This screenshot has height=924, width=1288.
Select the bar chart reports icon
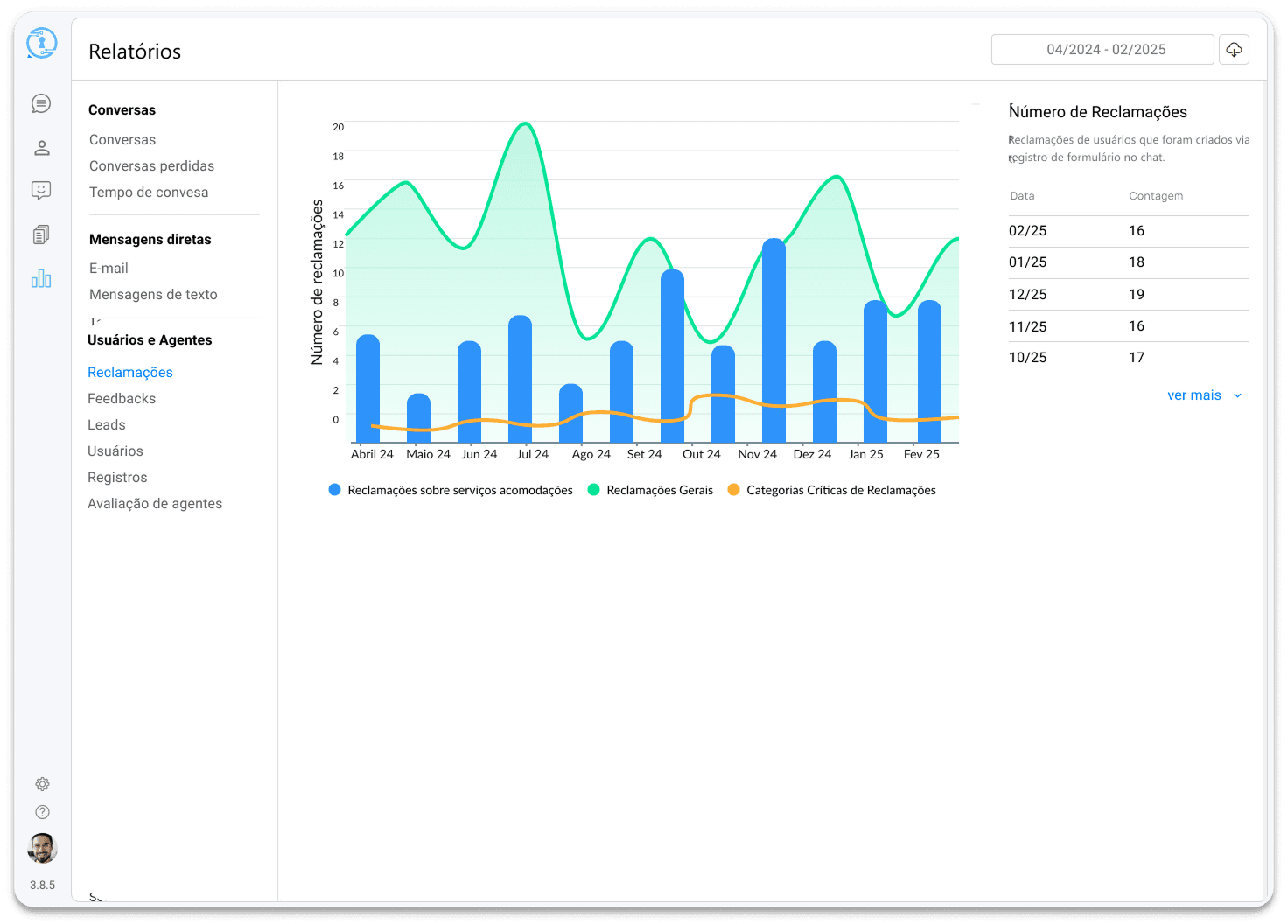point(41,279)
